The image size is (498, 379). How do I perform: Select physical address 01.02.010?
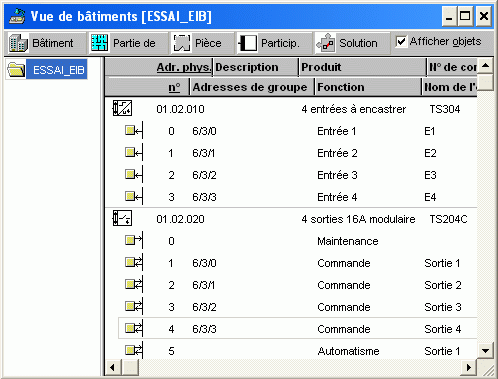tap(180, 109)
